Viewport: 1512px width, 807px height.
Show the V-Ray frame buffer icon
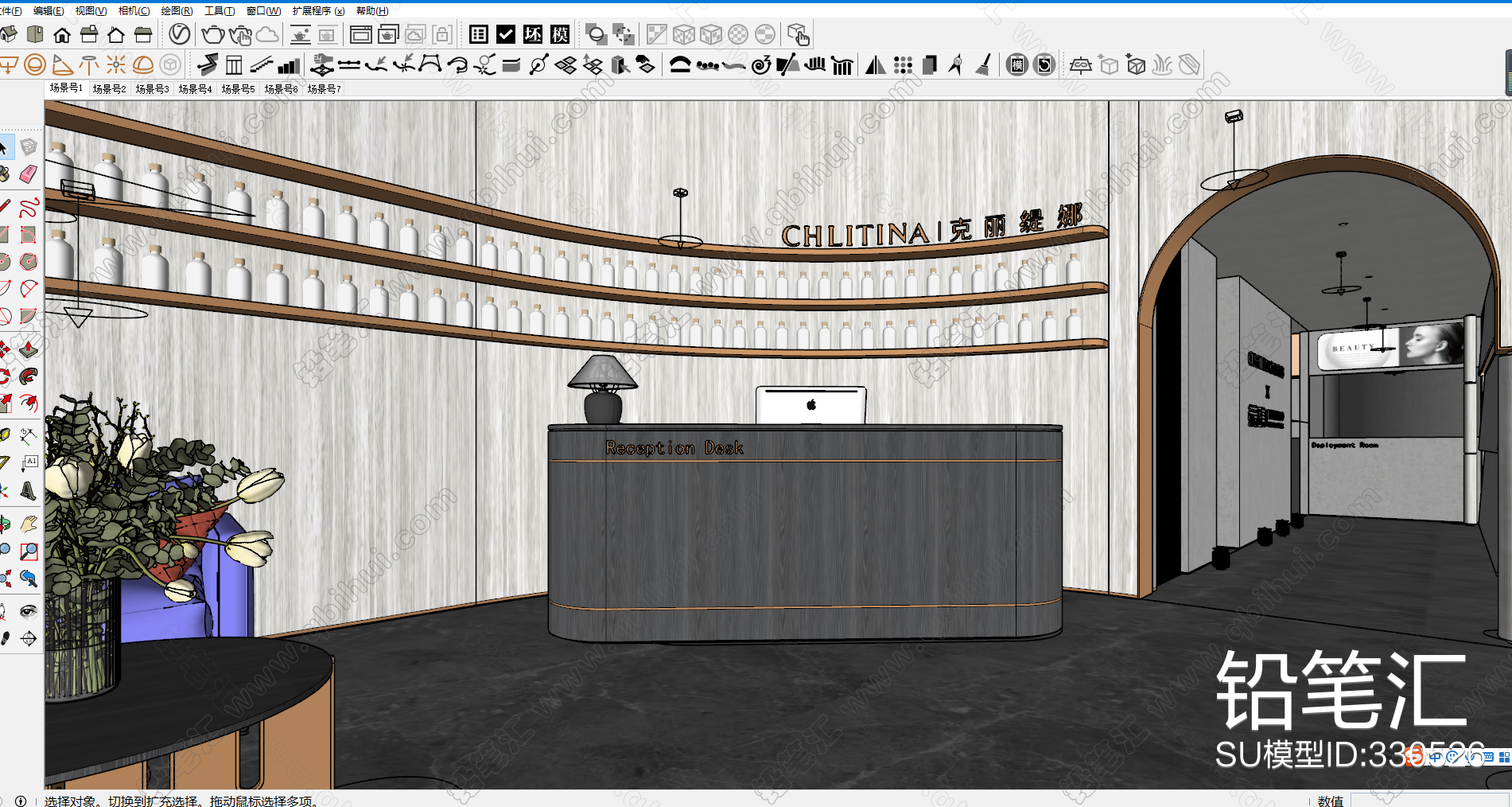point(361,34)
